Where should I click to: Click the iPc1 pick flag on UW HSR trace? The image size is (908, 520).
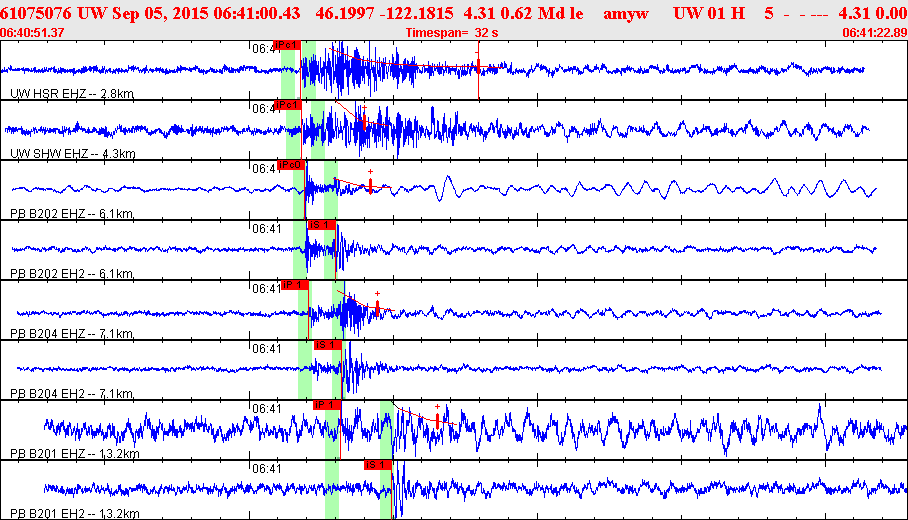(x=287, y=45)
